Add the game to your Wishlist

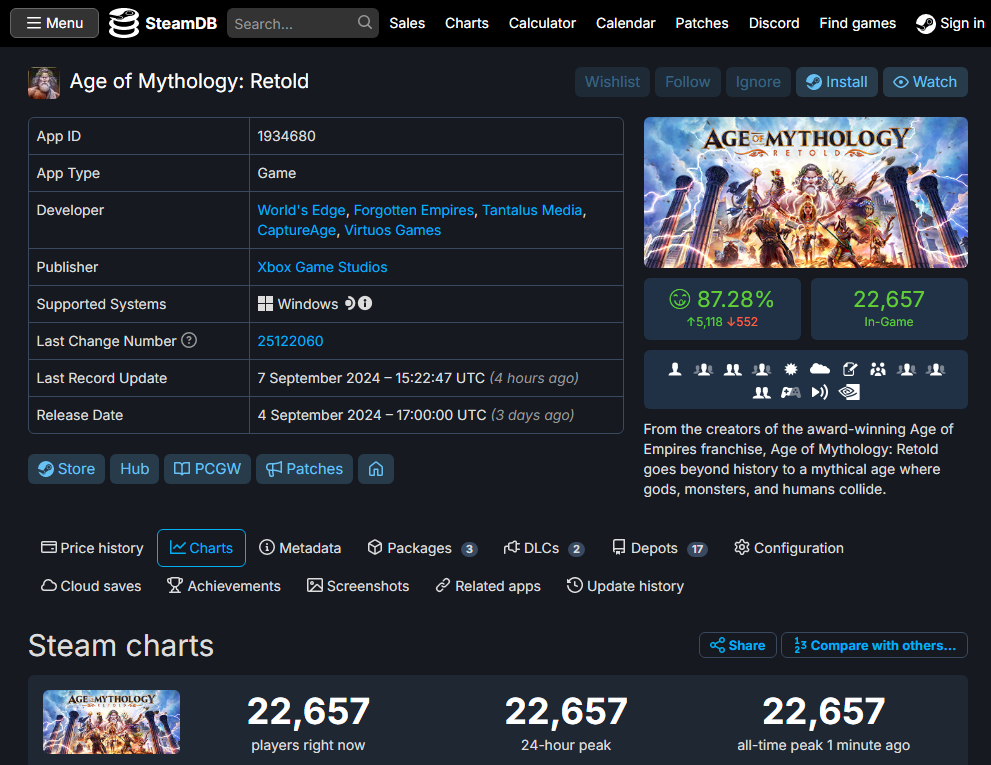click(x=612, y=82)
